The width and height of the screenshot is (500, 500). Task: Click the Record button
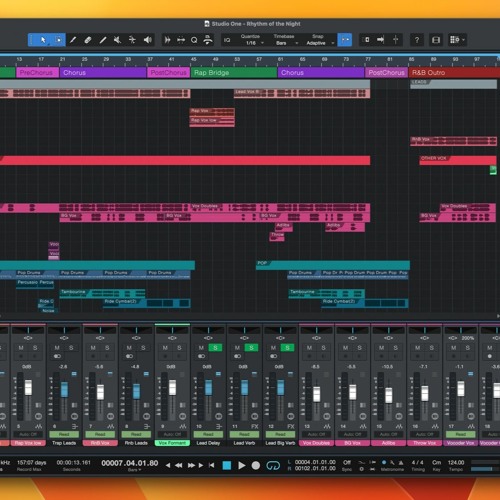[256, 465]
